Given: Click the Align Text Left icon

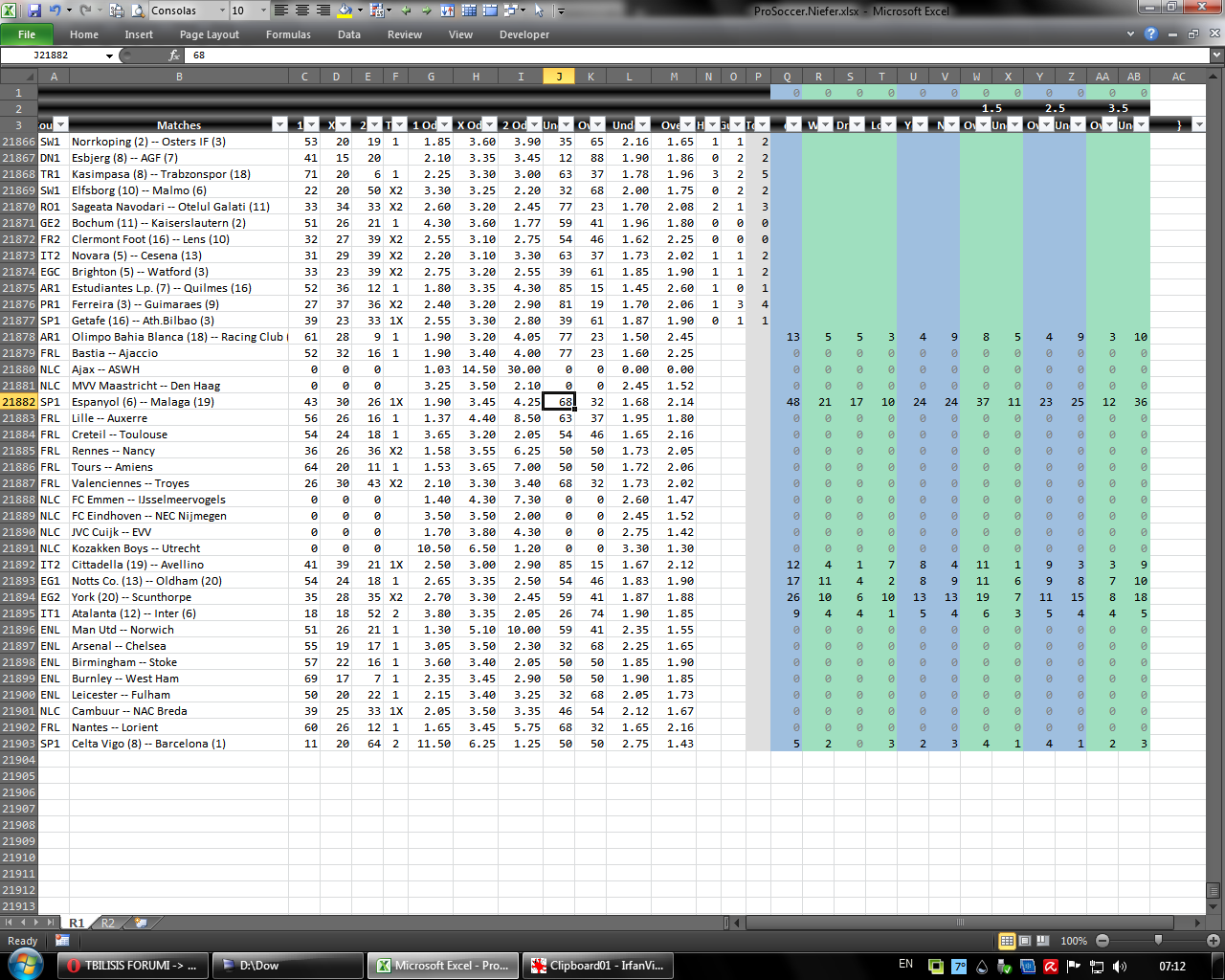Looking at the screenshot, I should [281, 11].
